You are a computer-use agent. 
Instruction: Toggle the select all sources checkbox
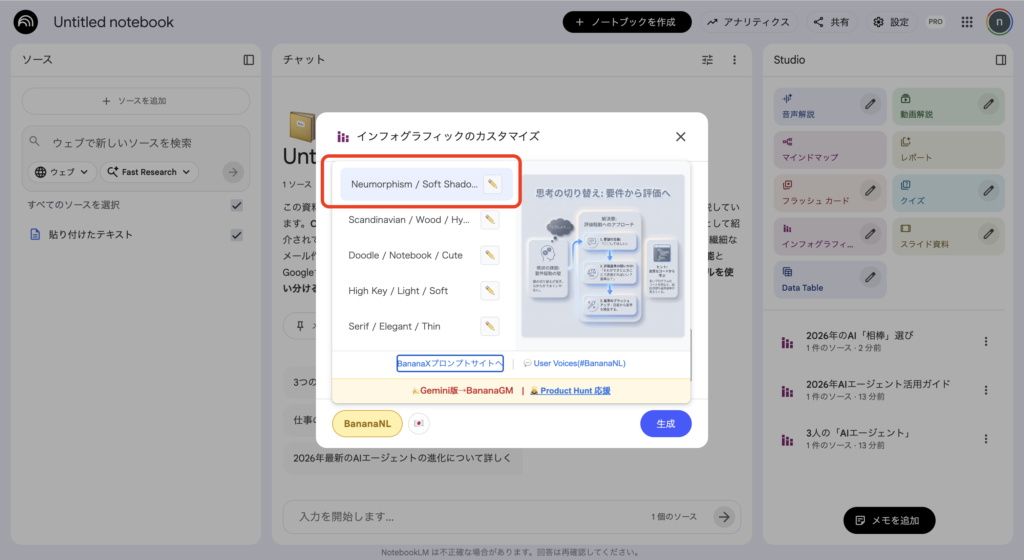click(237, 205)
